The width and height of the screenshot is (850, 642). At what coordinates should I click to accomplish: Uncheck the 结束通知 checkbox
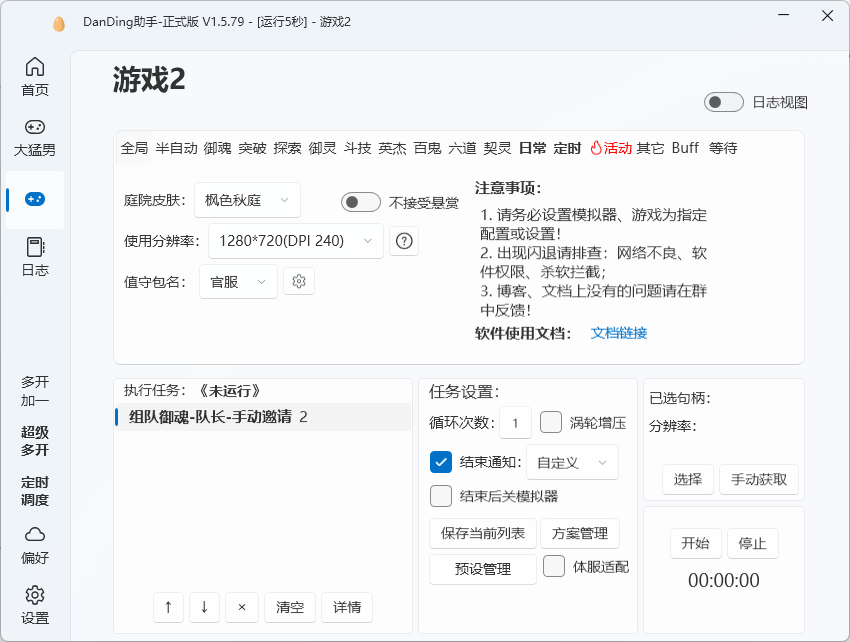[x=441, y=462]
